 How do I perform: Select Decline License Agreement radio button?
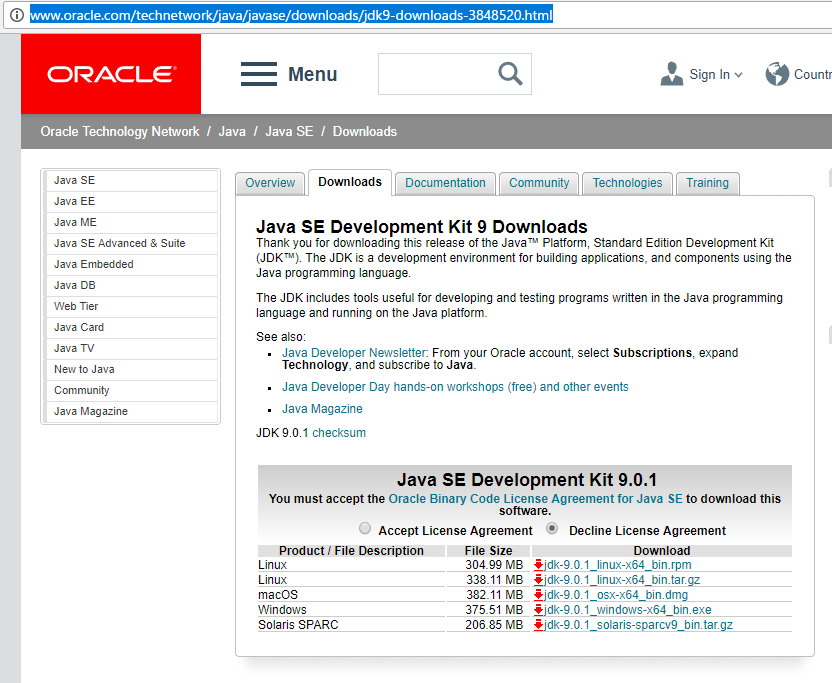click(x=552, y=528)
